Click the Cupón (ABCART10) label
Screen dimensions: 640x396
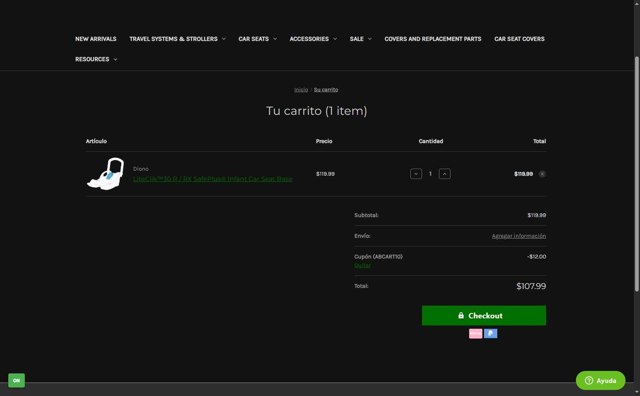(378, 257)
